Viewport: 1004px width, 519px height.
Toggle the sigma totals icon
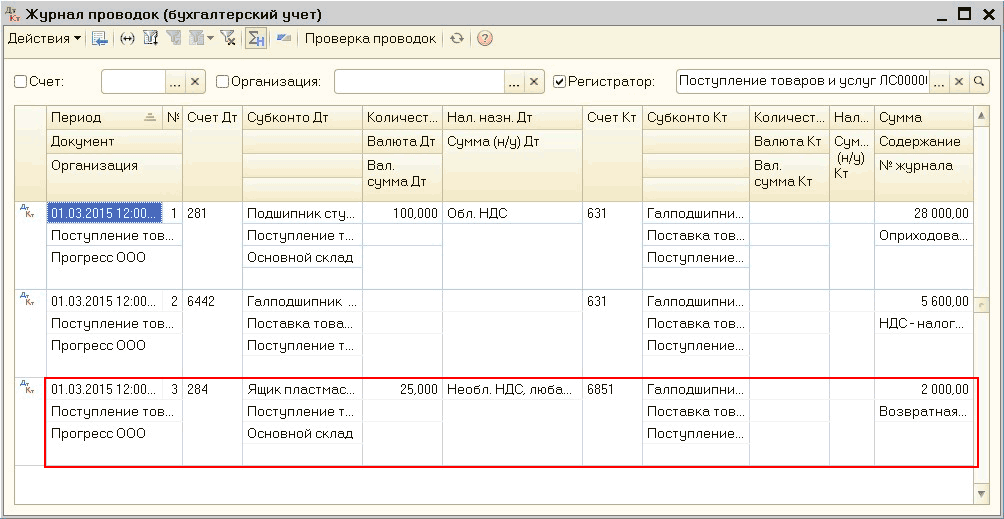(256, 39)
